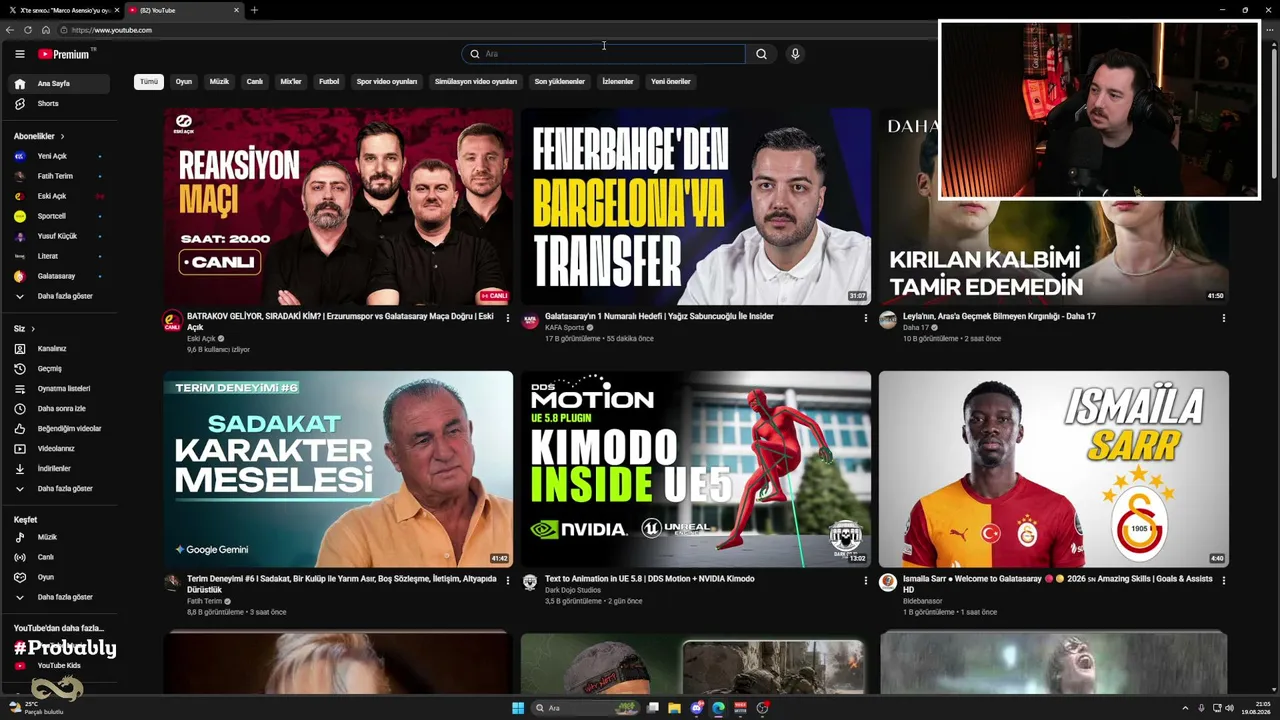The height and width of the screenshot is (720, 1280).
Task: Open Galatasaray subscription channel
Action: pyautogui.click(x=60, y=277)
